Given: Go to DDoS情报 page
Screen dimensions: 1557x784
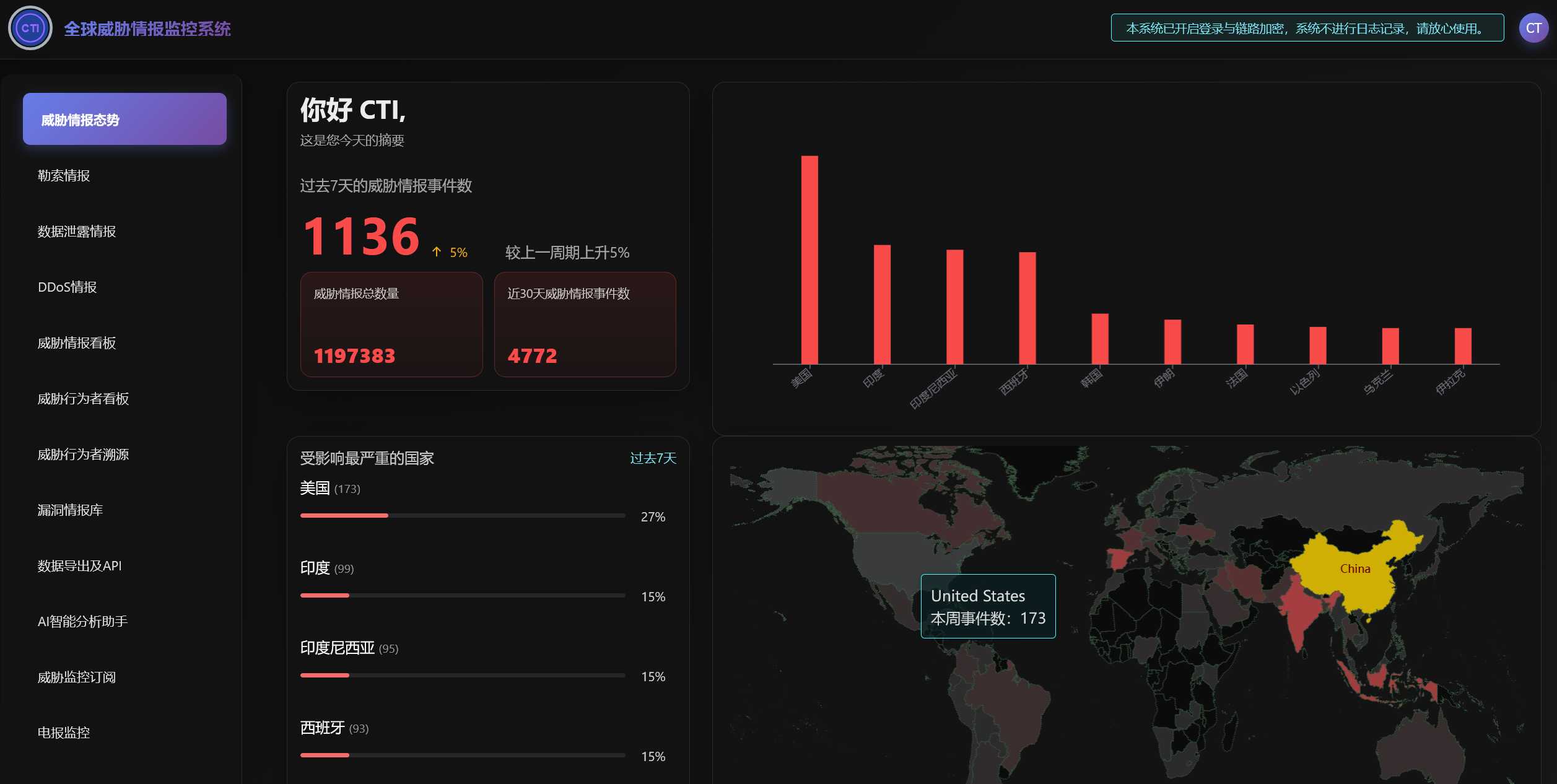Looking at the screenshot, I should tap(67, 287).
